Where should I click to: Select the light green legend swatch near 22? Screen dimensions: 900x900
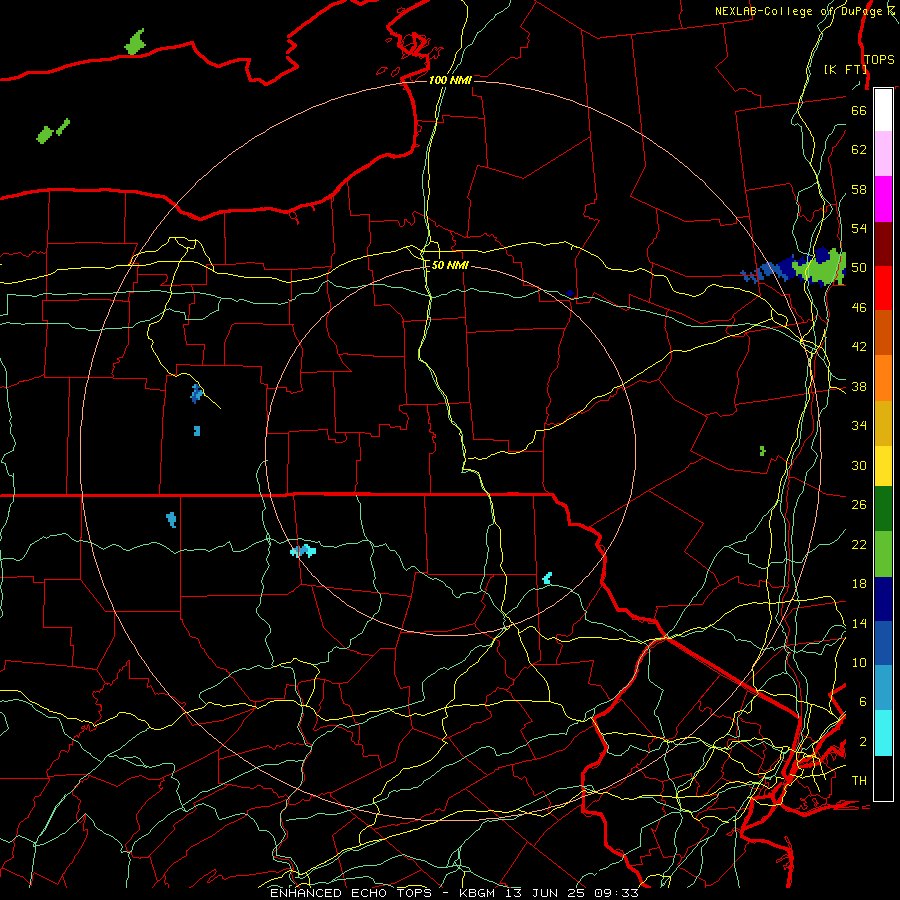point(883,554)
